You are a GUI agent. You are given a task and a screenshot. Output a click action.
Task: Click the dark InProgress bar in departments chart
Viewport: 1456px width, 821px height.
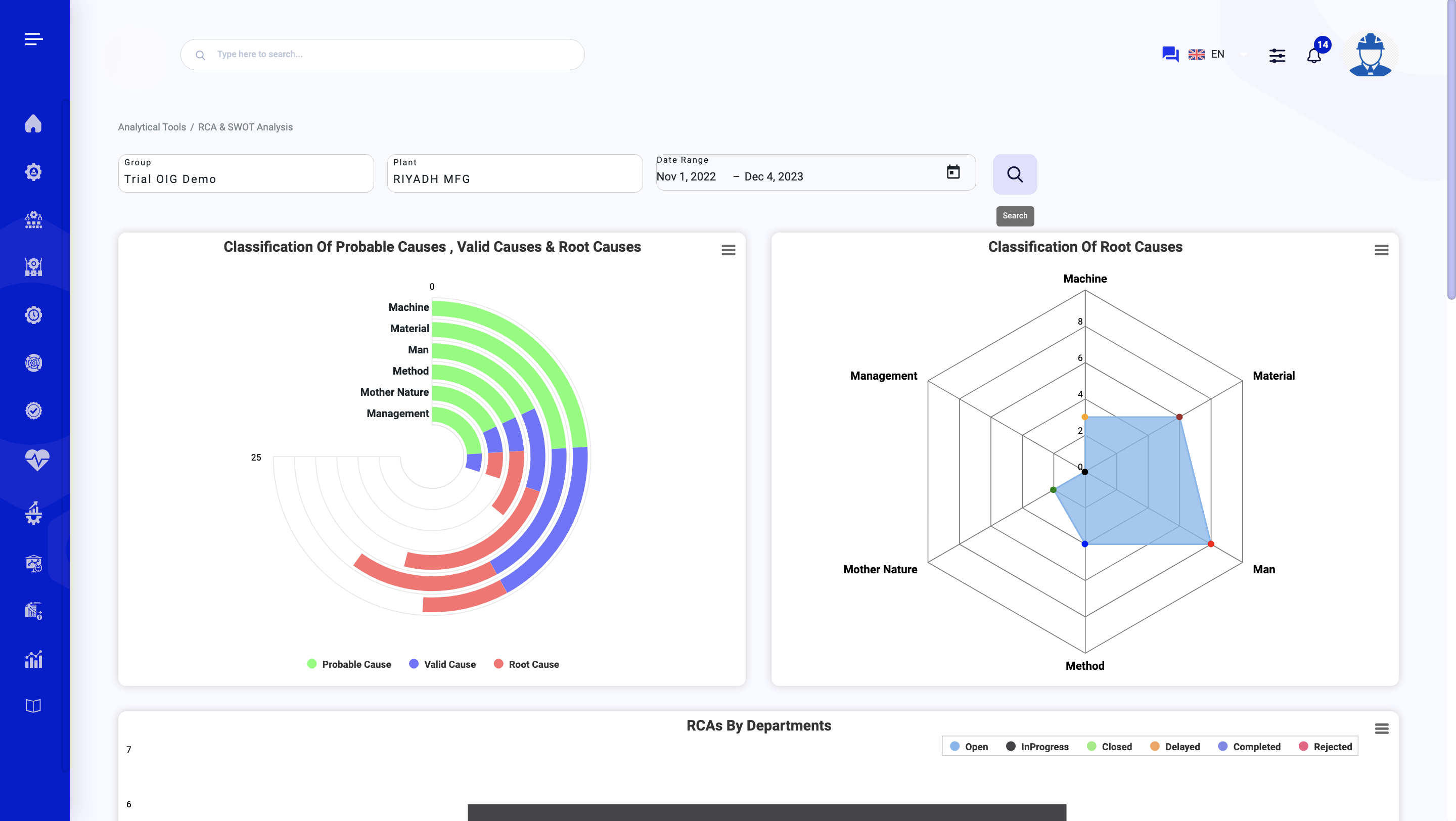pyautogui.click(x=767, y=812)
